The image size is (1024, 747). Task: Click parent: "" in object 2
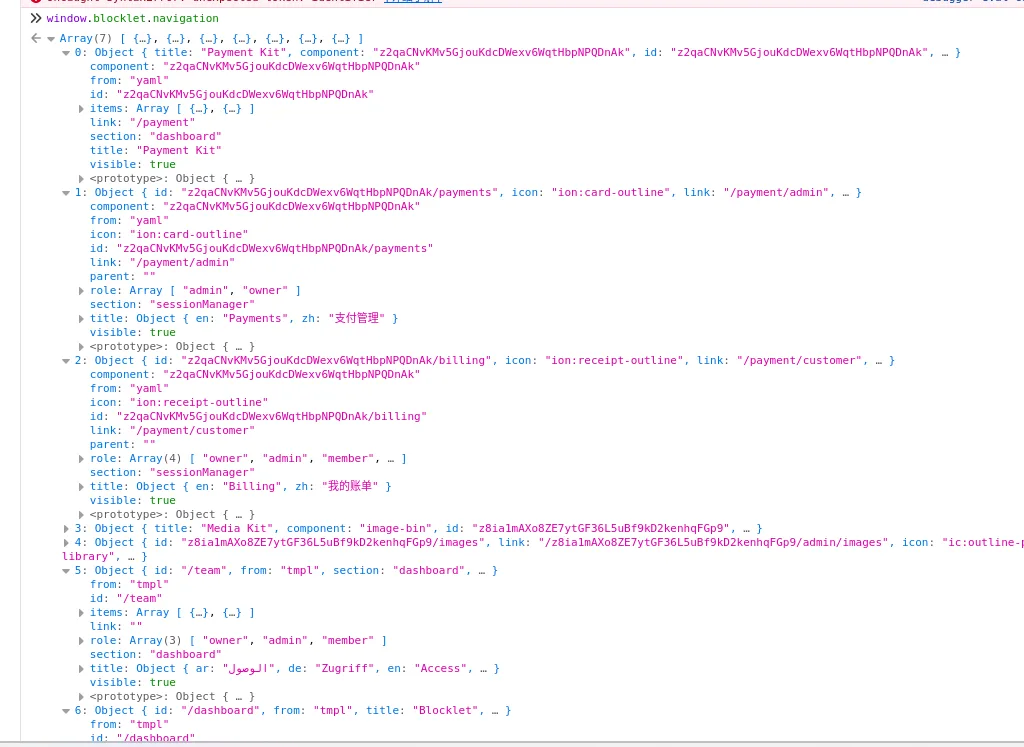click(x=123, y=445)
